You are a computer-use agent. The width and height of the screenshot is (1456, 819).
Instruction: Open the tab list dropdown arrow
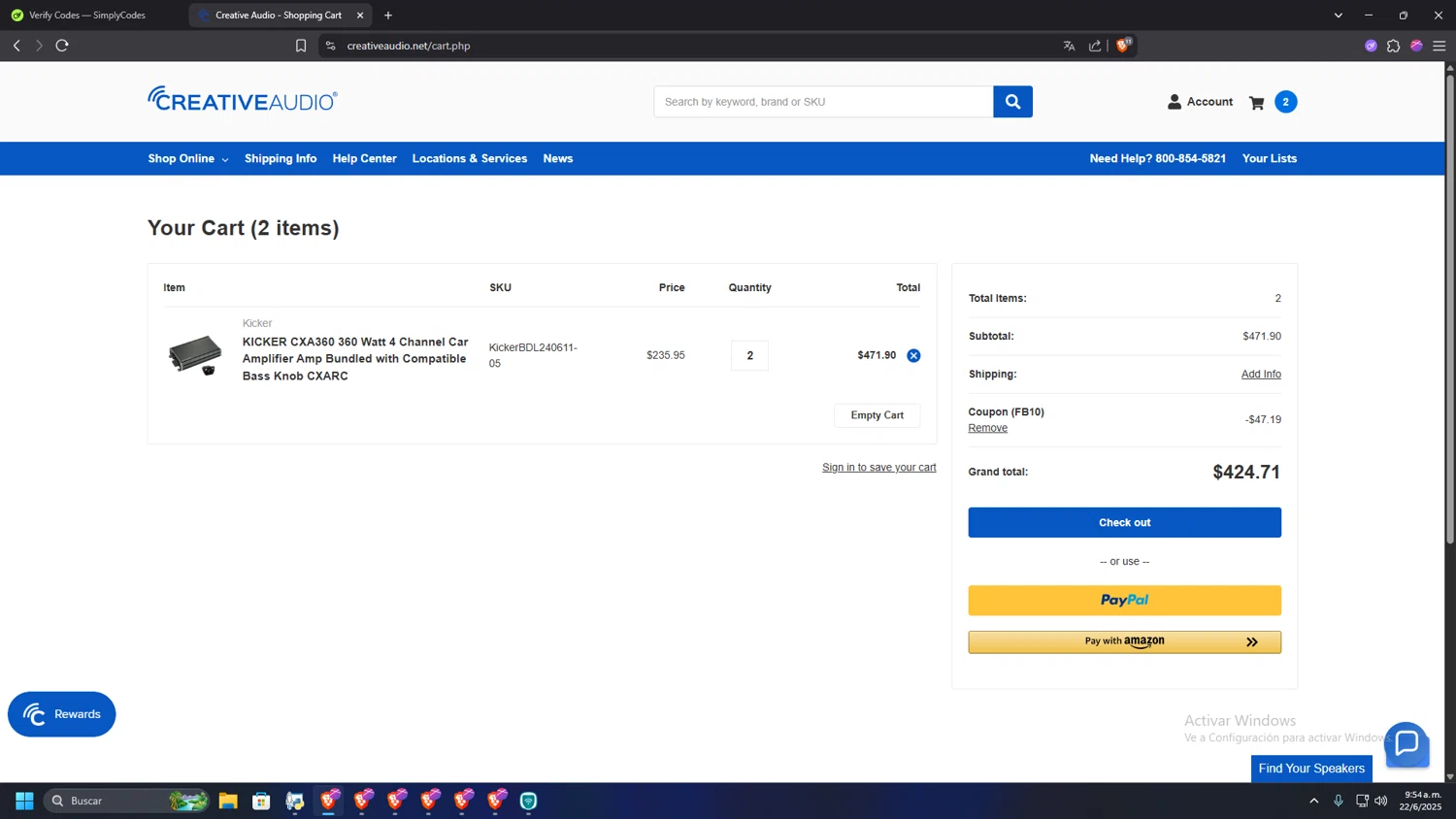click(x=1338, y=16)
